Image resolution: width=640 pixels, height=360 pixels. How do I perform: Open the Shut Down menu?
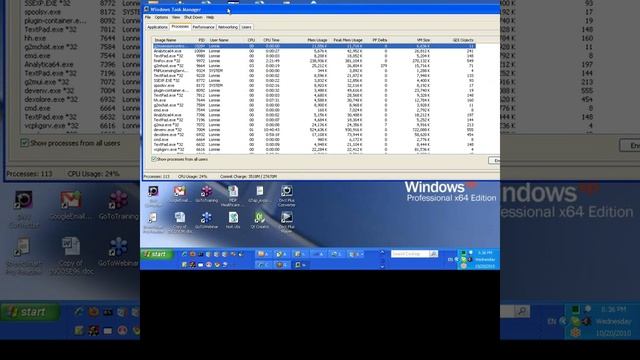[193, 18]
